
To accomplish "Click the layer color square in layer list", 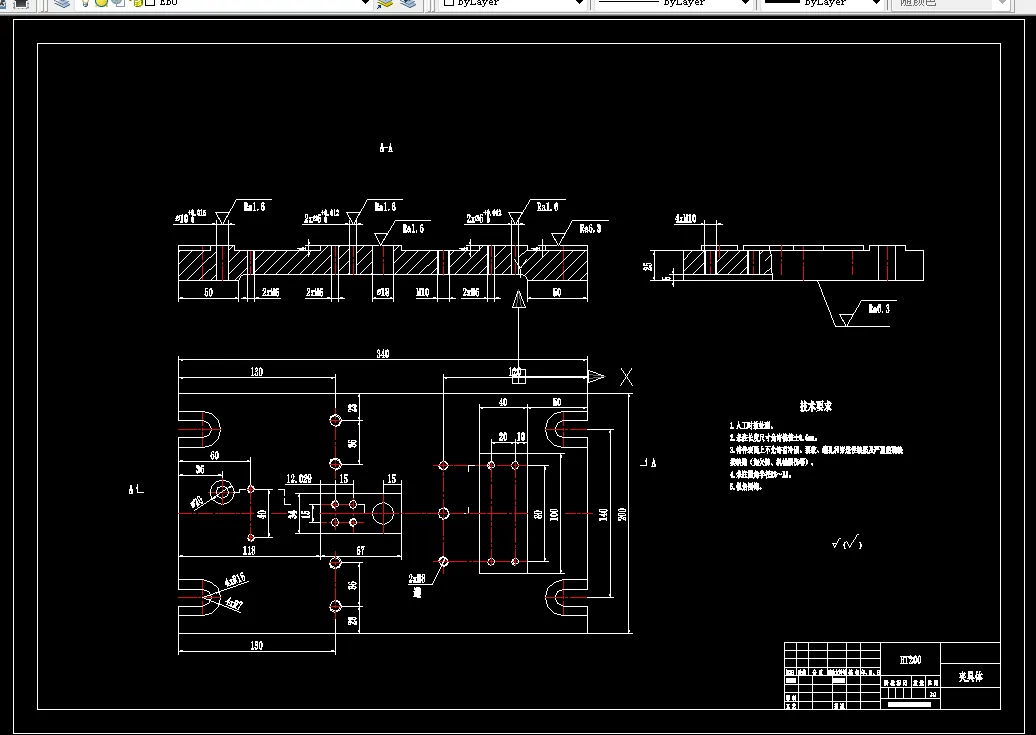I will 151,3.
